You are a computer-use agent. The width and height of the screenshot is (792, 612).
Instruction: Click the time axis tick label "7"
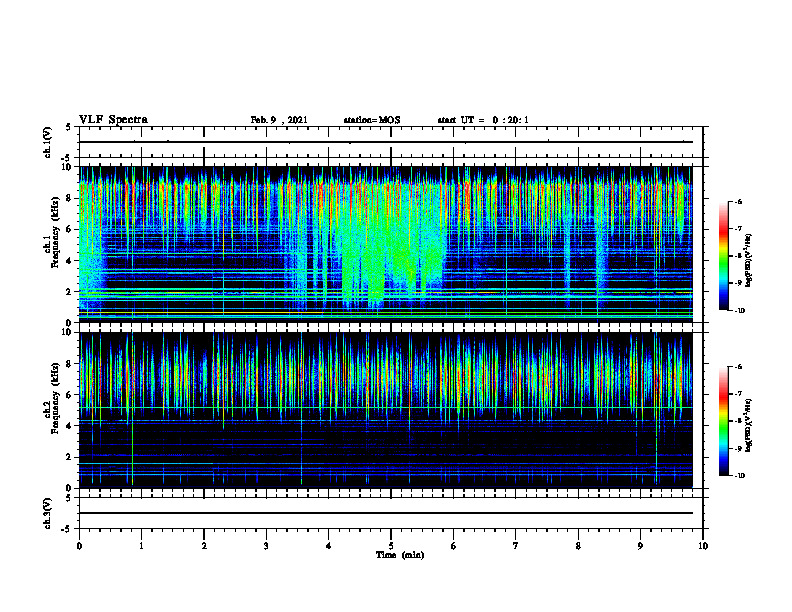[516, 546]
